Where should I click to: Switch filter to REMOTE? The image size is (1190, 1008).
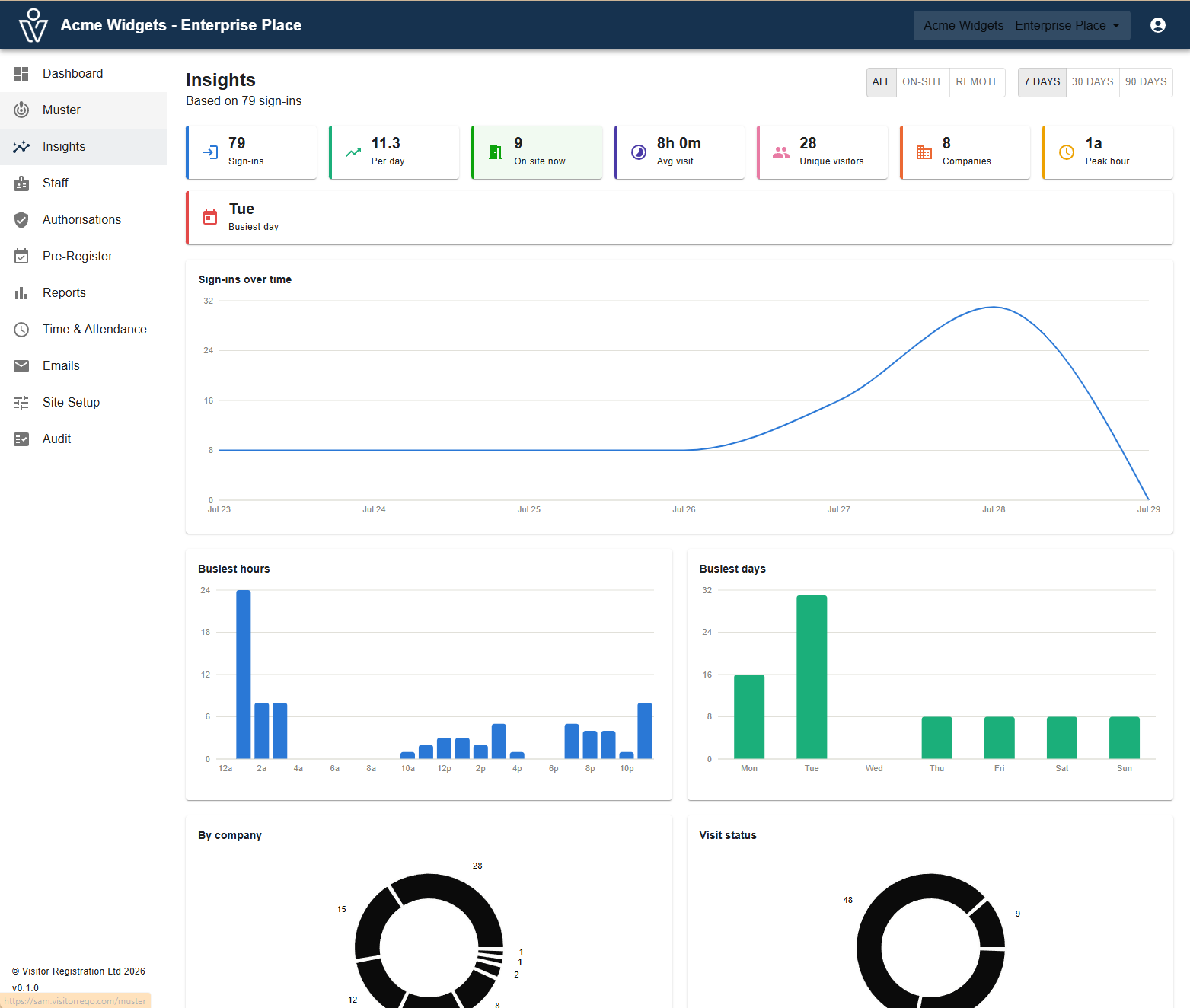click(978, 82)
